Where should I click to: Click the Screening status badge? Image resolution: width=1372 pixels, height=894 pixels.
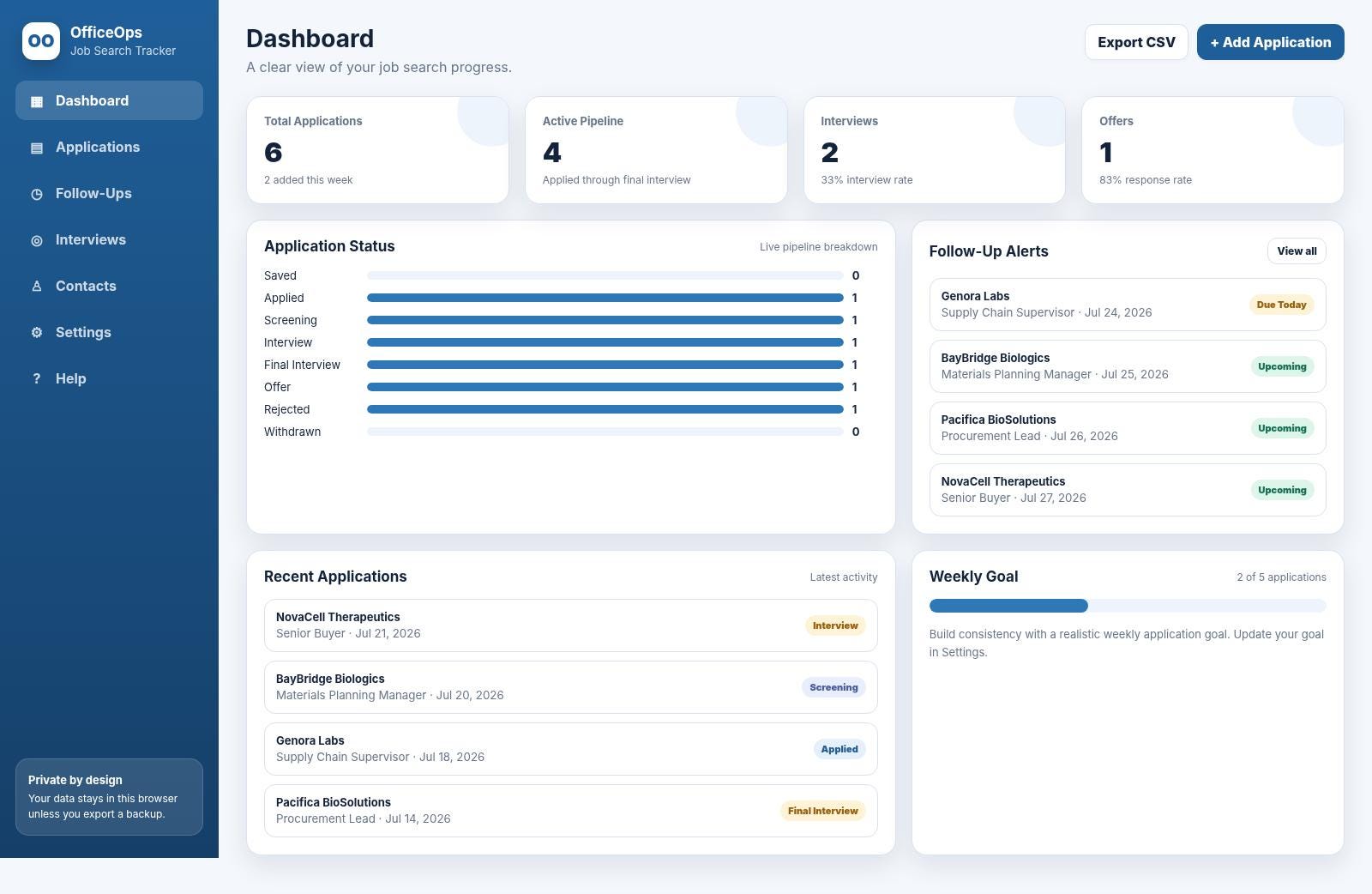[x=833, y=687]
